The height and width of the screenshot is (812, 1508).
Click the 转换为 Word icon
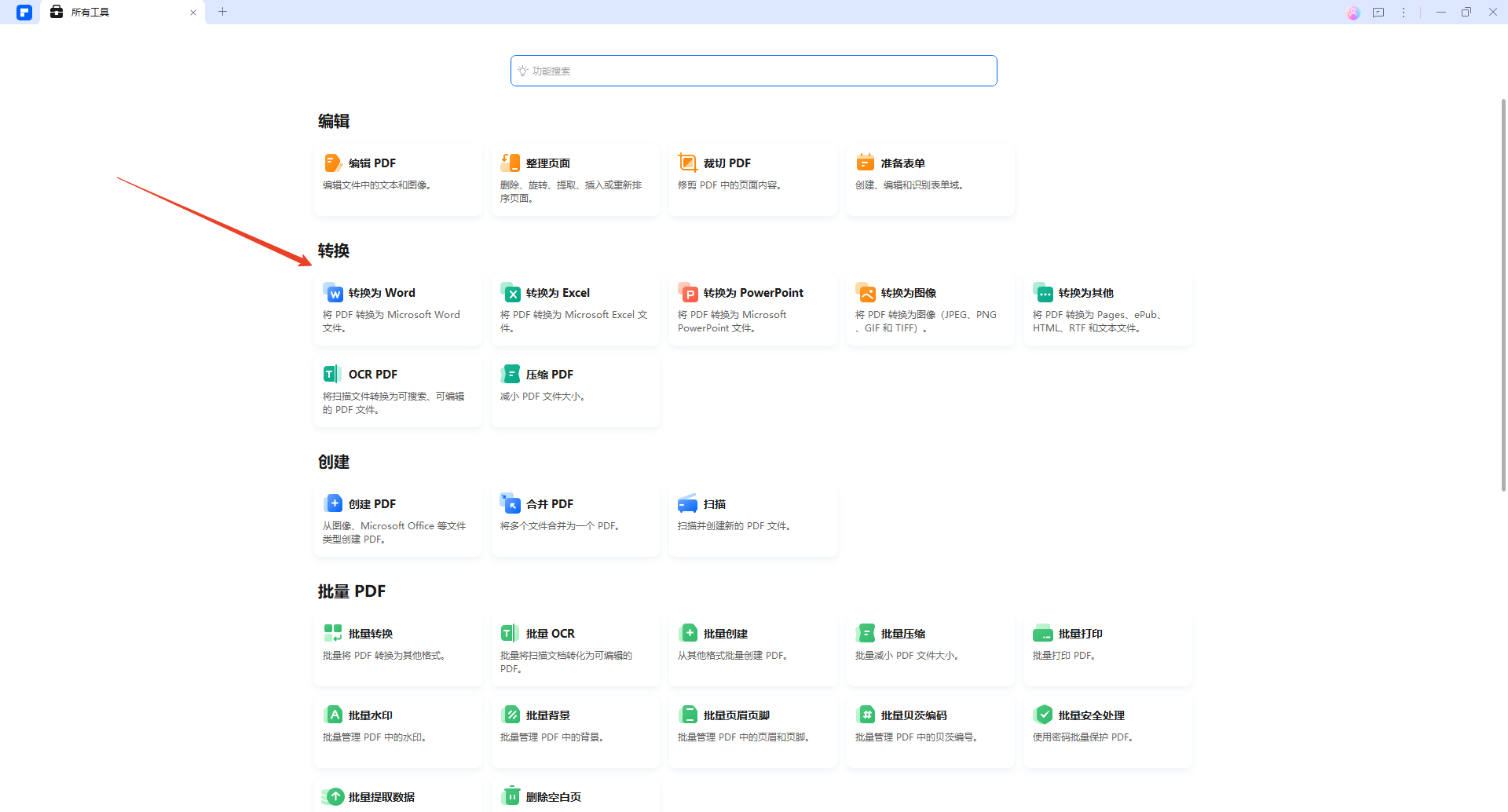[333, 293]
